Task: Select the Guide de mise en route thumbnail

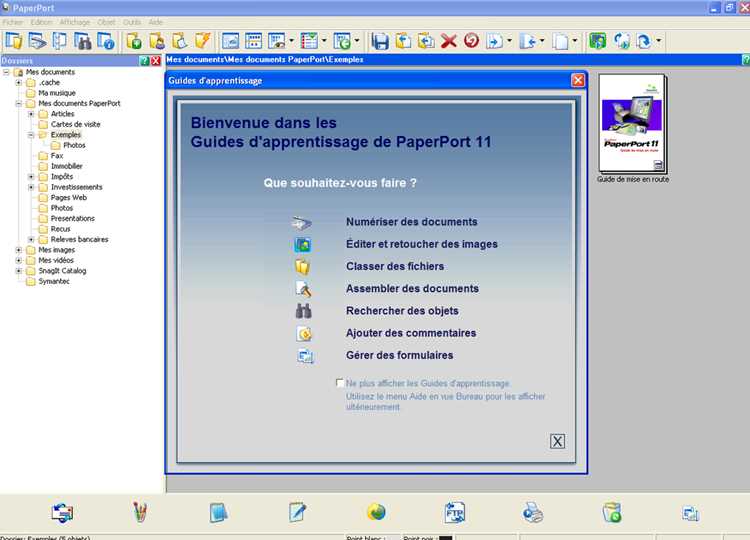Action: point(632,123)
